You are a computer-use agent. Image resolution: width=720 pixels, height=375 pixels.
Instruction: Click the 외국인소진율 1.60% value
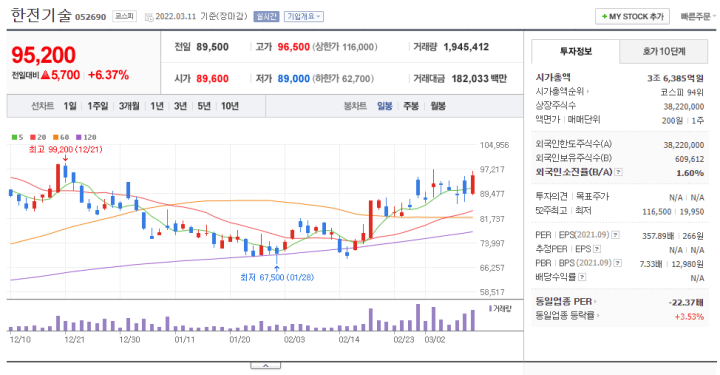click(690, 173)
